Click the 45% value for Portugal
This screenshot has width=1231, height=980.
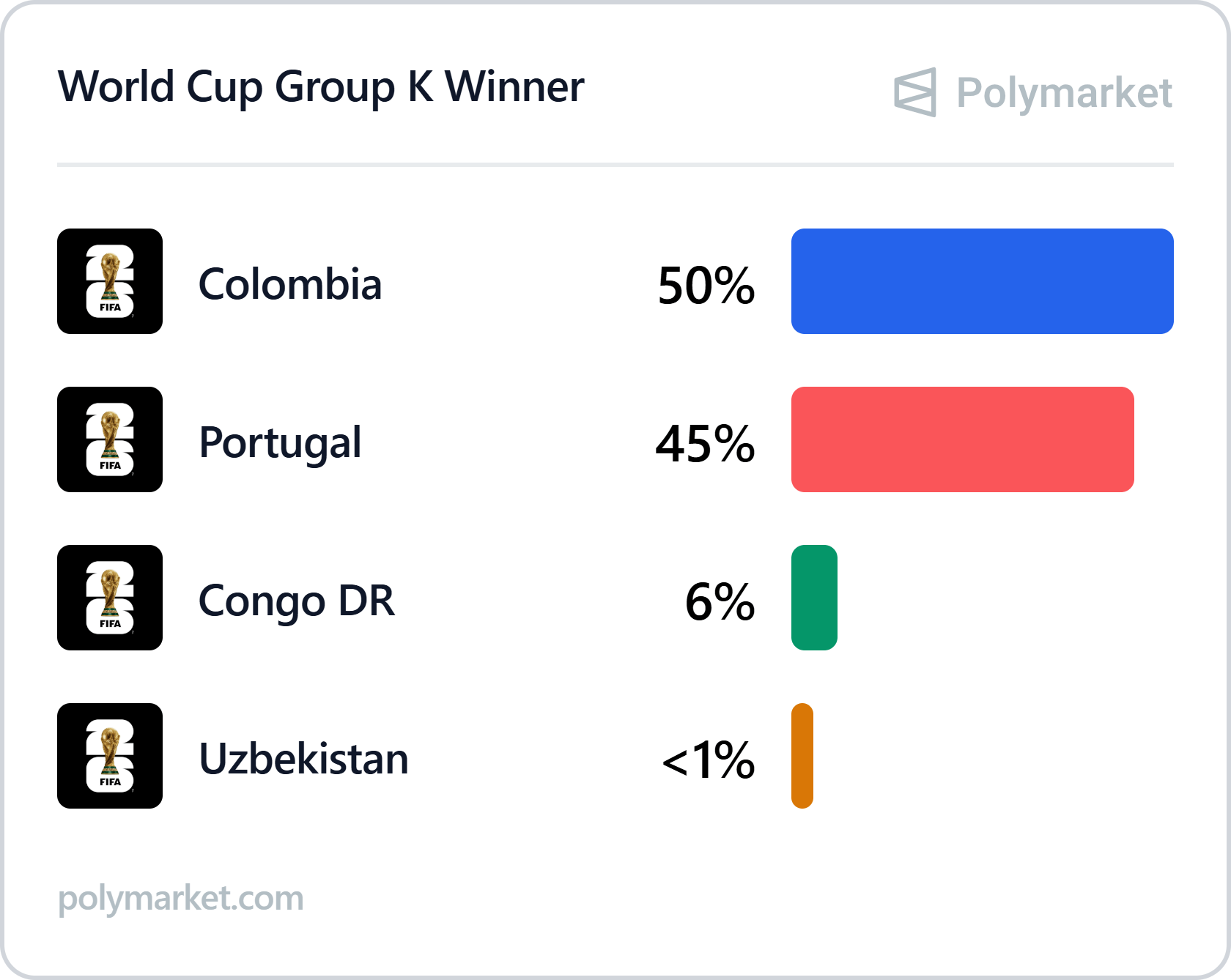click(x=705, y=444)
